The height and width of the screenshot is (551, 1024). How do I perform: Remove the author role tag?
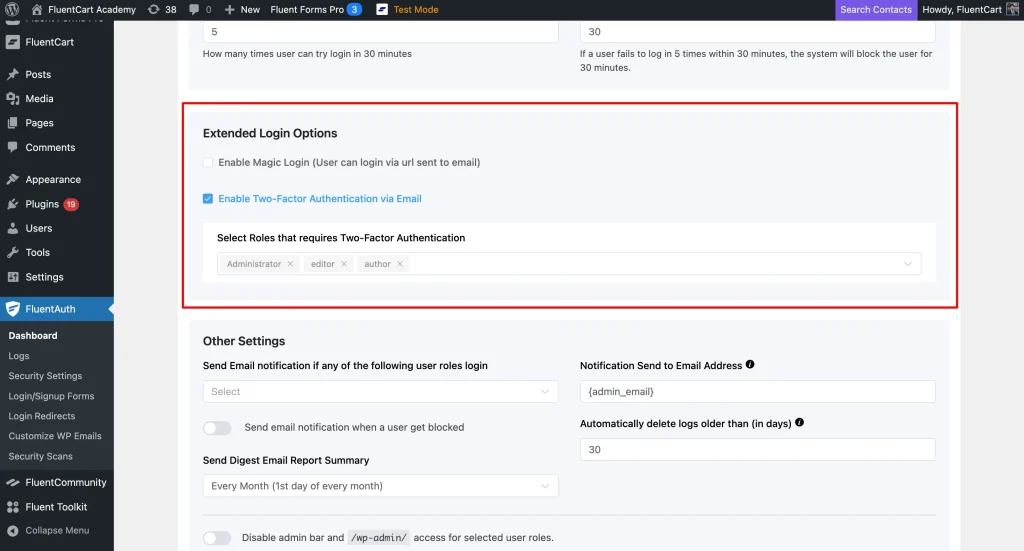click(x=400, y=264)
